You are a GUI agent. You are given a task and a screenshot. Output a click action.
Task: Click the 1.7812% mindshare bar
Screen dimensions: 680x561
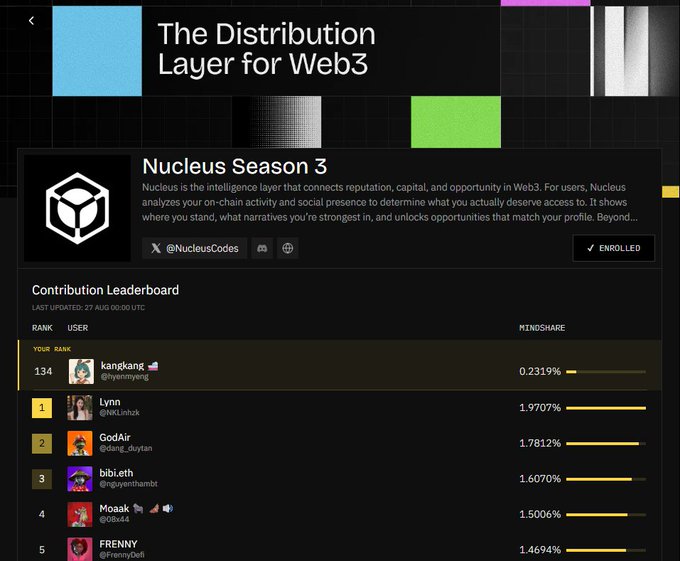coord(606,444)
